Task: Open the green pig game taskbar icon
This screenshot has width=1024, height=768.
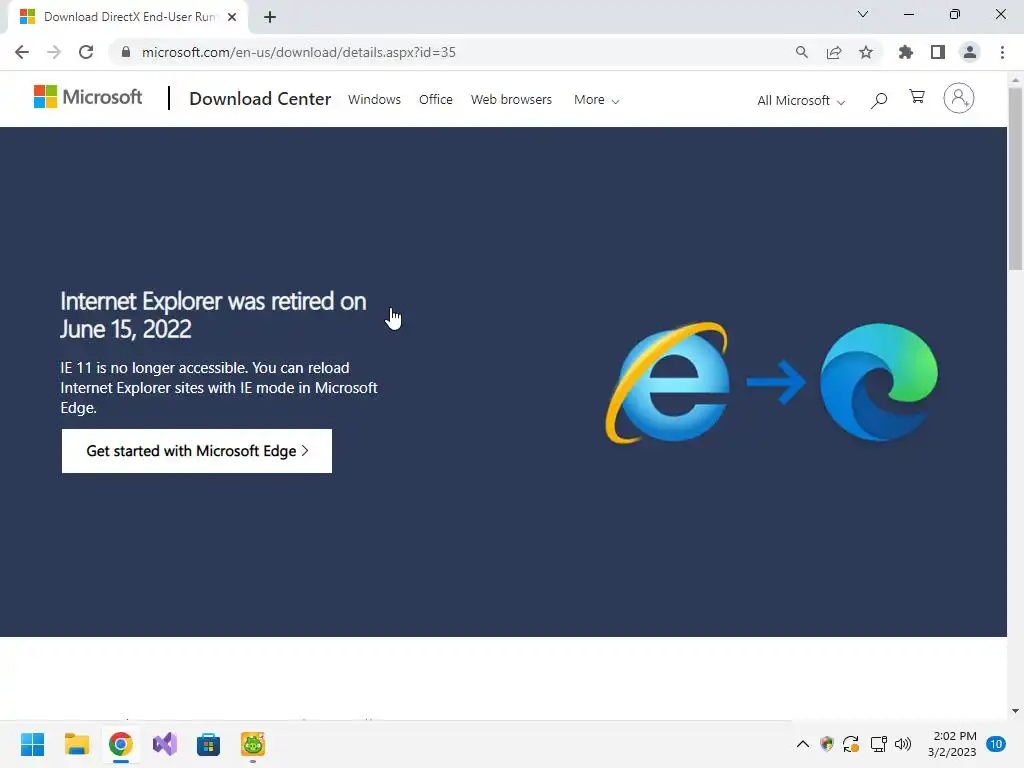Action: click(x=253, y=744)
